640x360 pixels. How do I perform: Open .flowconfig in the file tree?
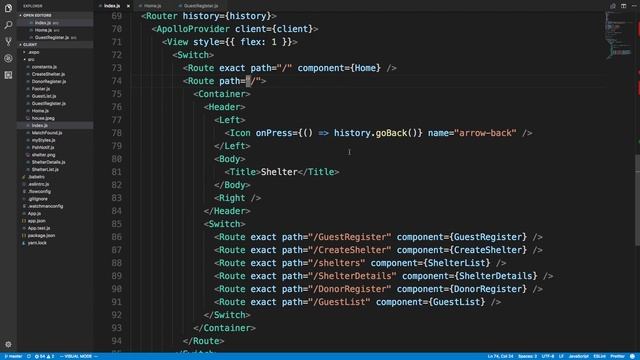pos(39,192)
